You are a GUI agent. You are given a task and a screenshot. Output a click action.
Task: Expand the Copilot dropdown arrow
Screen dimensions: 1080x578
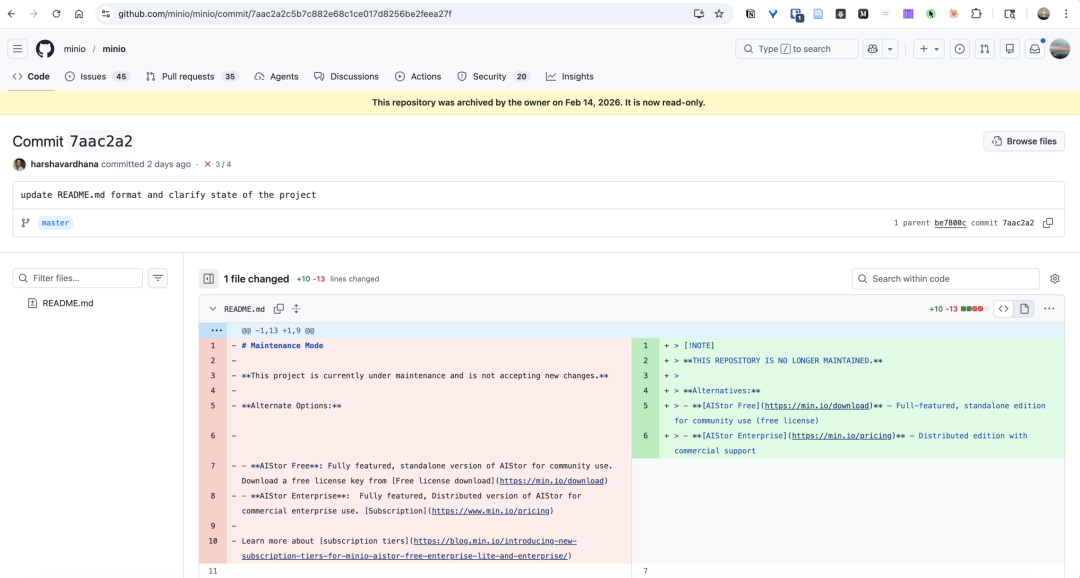pos(890,49)
